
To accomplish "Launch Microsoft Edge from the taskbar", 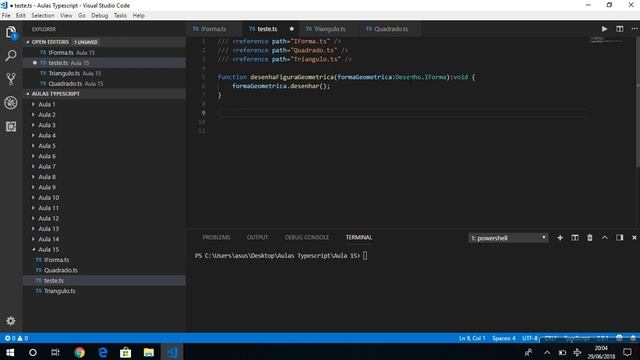I will pos(102,352).
